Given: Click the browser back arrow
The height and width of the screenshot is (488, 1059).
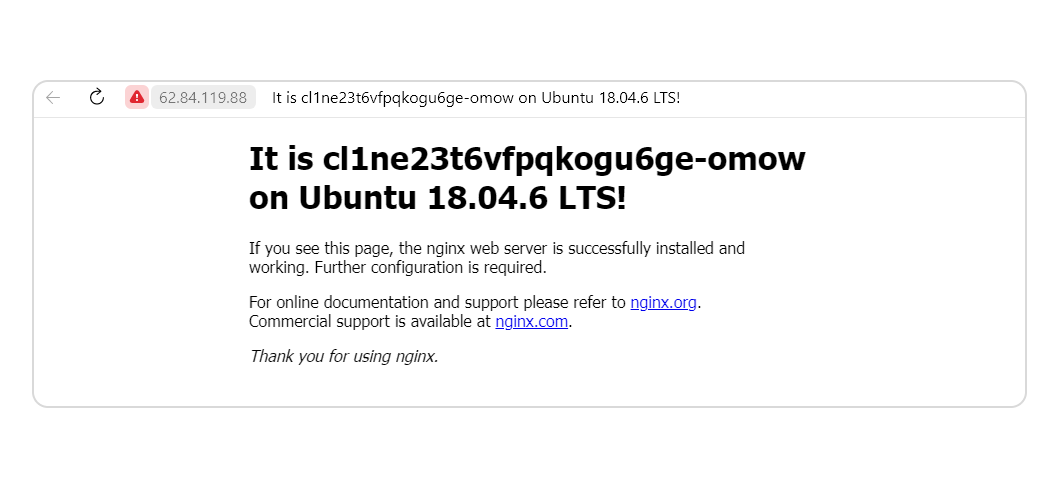Looking at the screenshot, I should [53, 98].
